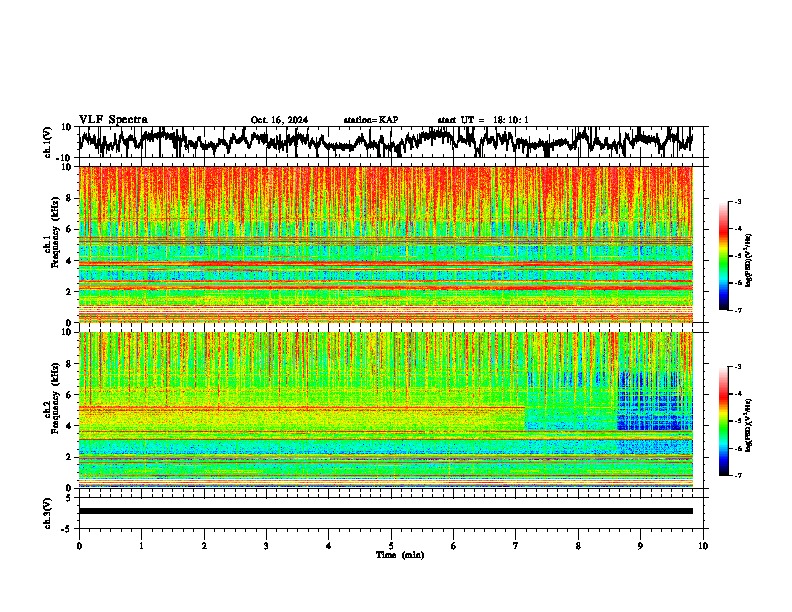Screen dimensions: 792x612
Task: Click the "5" tick on ch.3(V) axis
Action: [69, 497]
